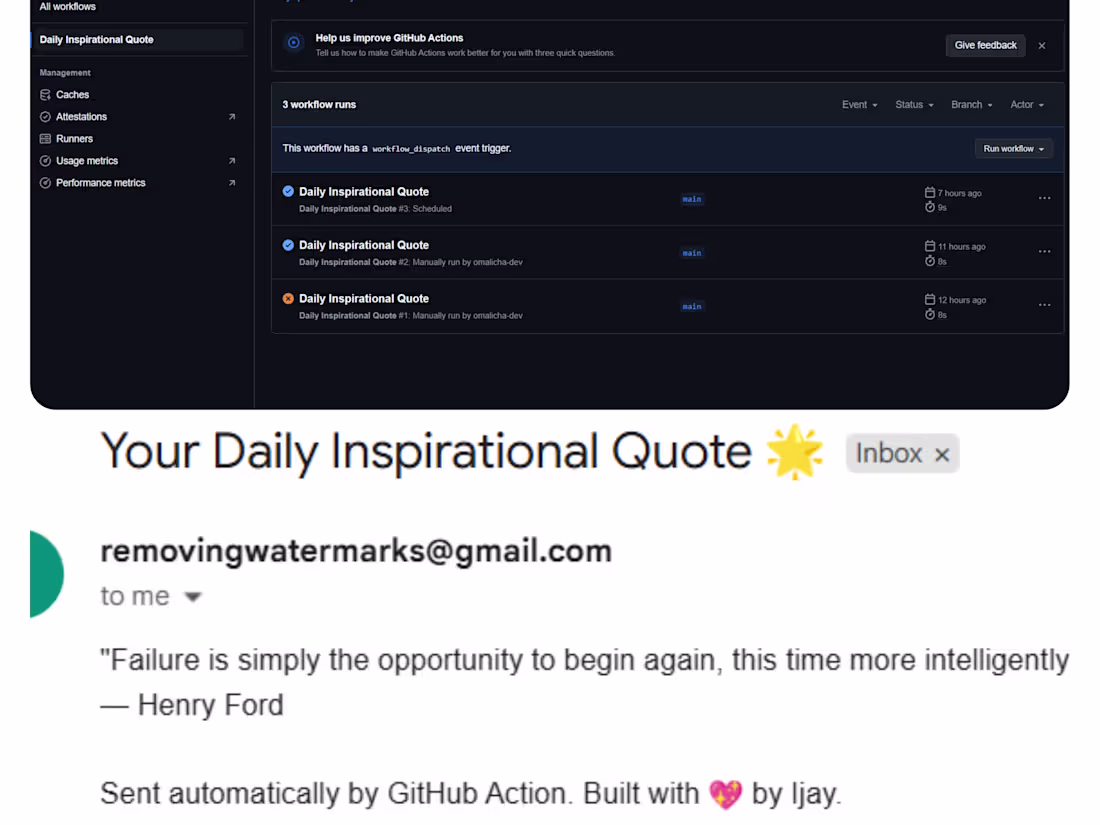Screen dimensions: 1100x825
Task: Click the orange failure icon on run #1
Action: coord(287,298)
